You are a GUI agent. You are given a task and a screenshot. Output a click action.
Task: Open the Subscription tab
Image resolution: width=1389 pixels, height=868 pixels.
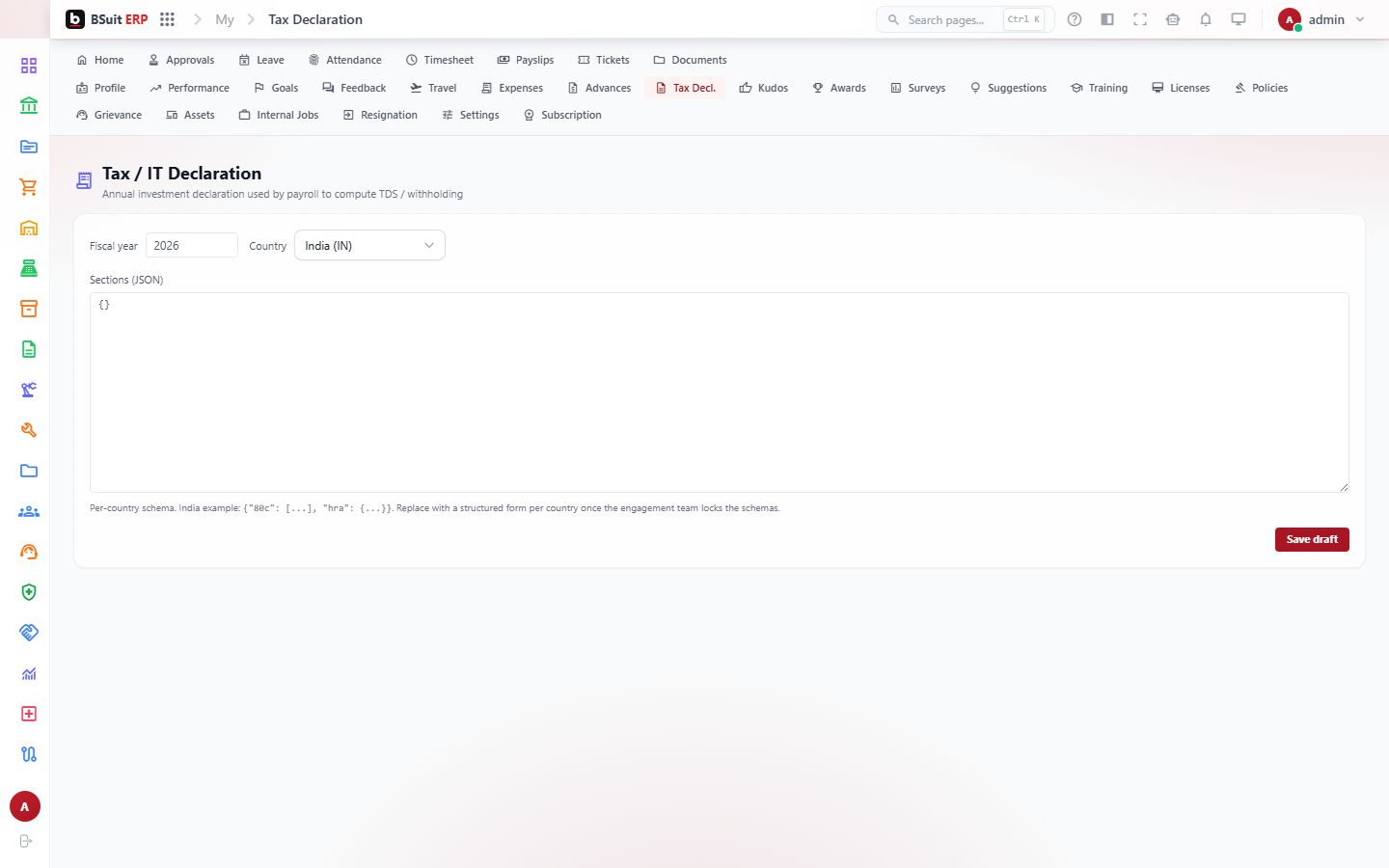562,115
